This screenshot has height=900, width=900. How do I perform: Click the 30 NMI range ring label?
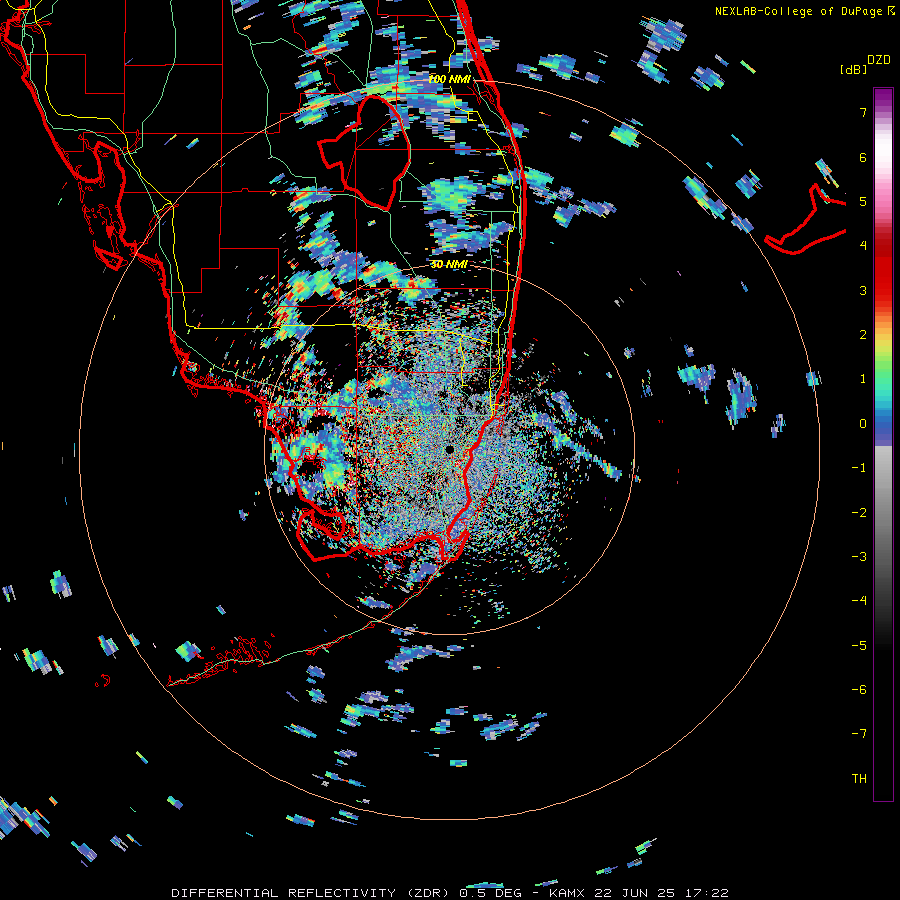[x=449, y=264]
